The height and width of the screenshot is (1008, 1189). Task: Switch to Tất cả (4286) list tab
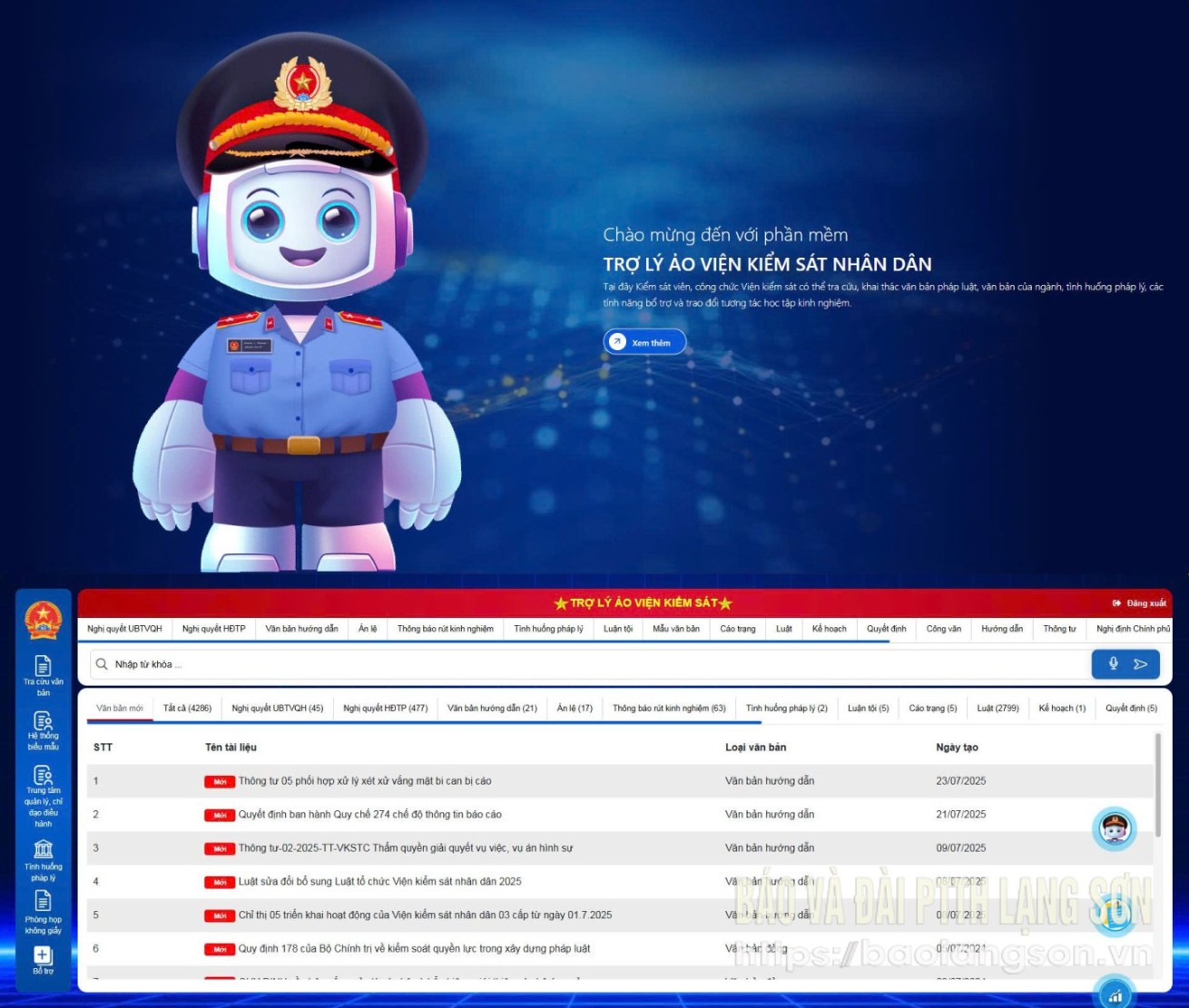[x=187, y=709]
